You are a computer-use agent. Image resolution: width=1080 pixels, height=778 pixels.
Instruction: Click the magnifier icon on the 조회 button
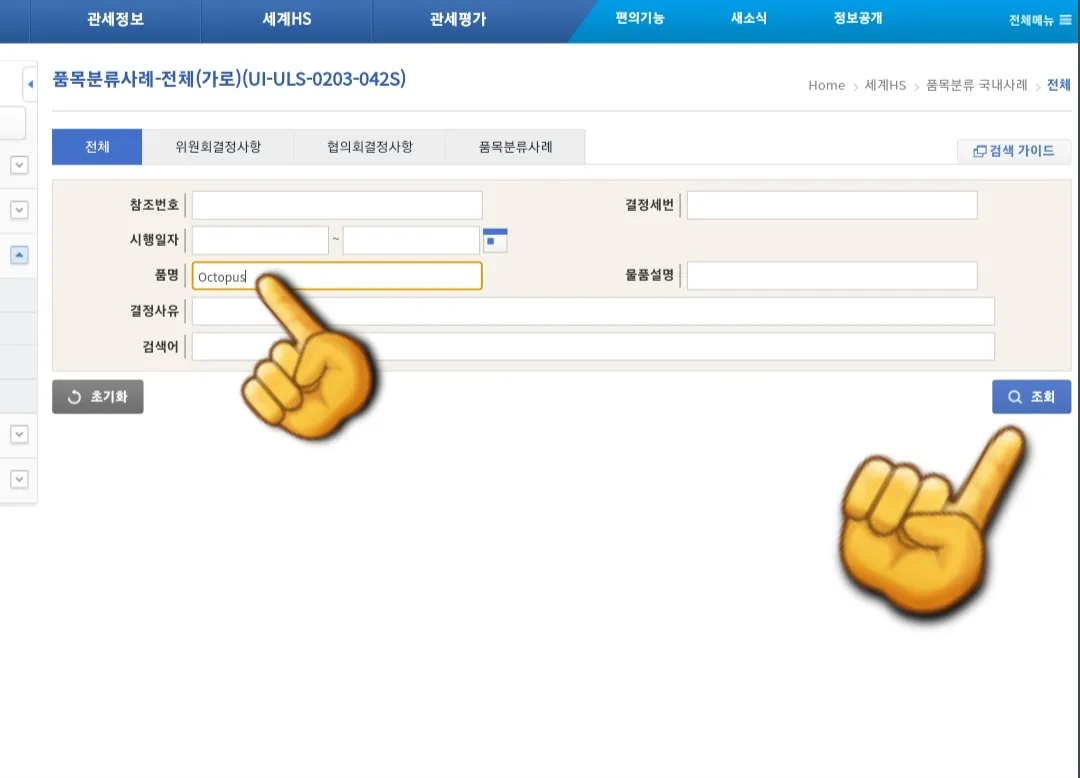coord(1013,396)
